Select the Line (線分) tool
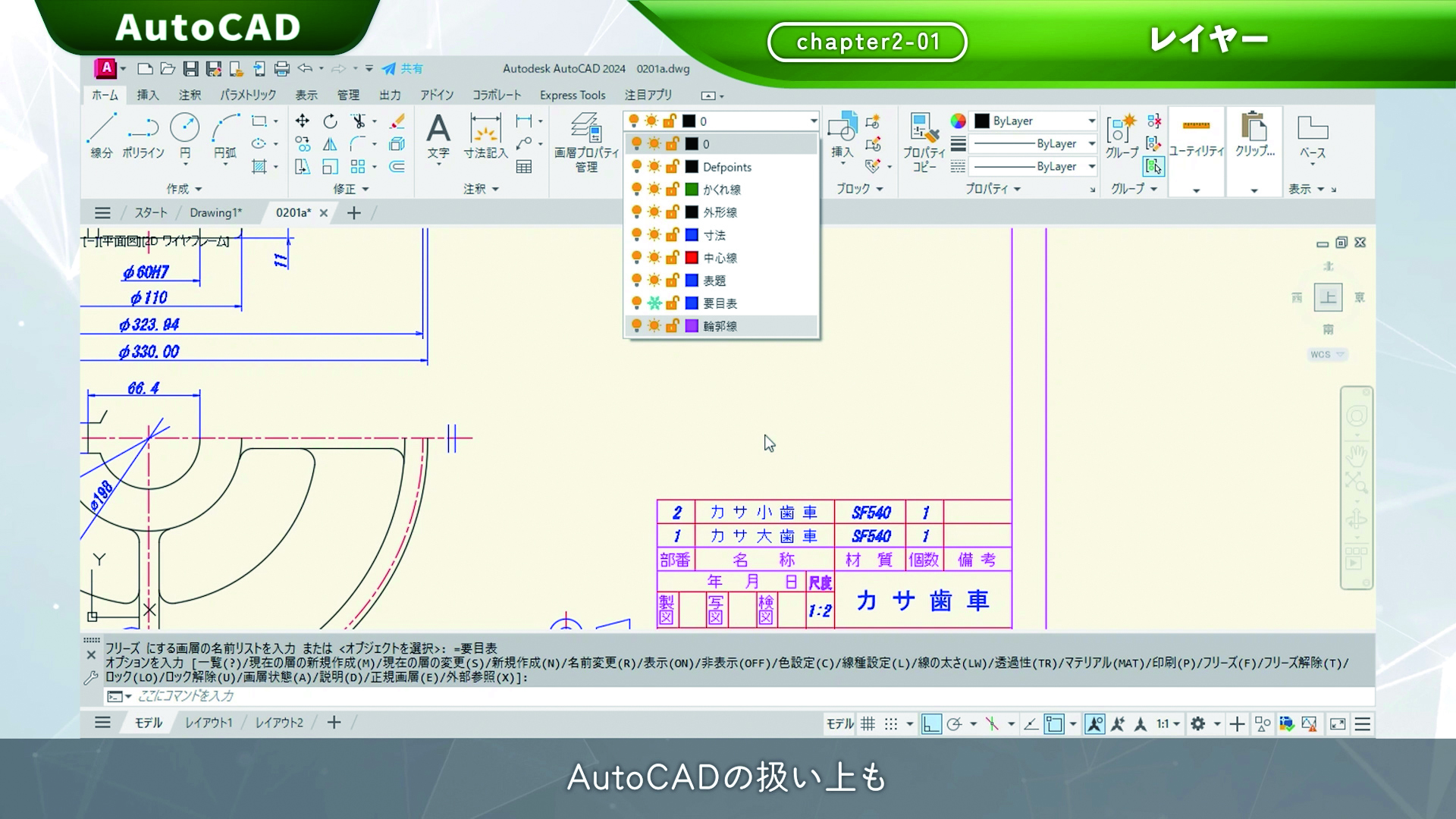The image size is (1456, 819). [102, 128]
